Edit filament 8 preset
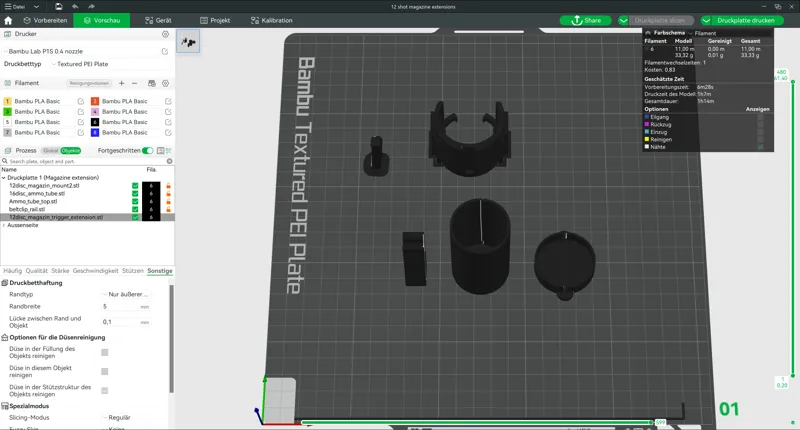 pos(168,133)
